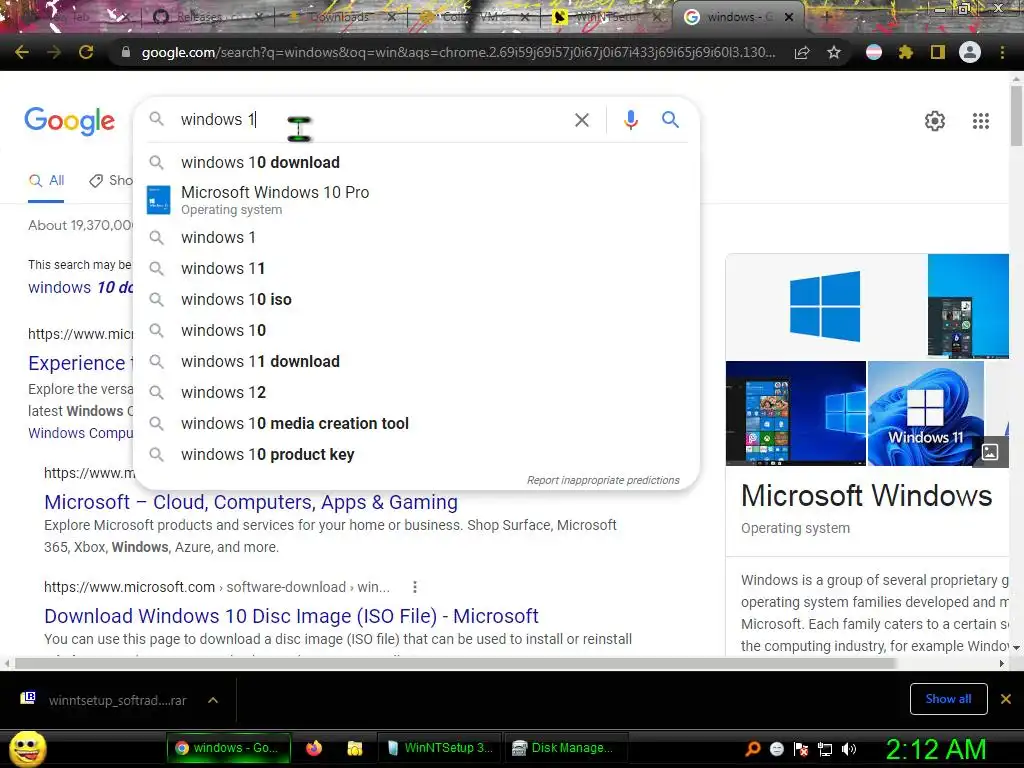Open Microsoft – Cloud, Computers, Apps & Gaming result
Image resolution: width=1024 pixels, height=768 pixels.
point(251,502)
